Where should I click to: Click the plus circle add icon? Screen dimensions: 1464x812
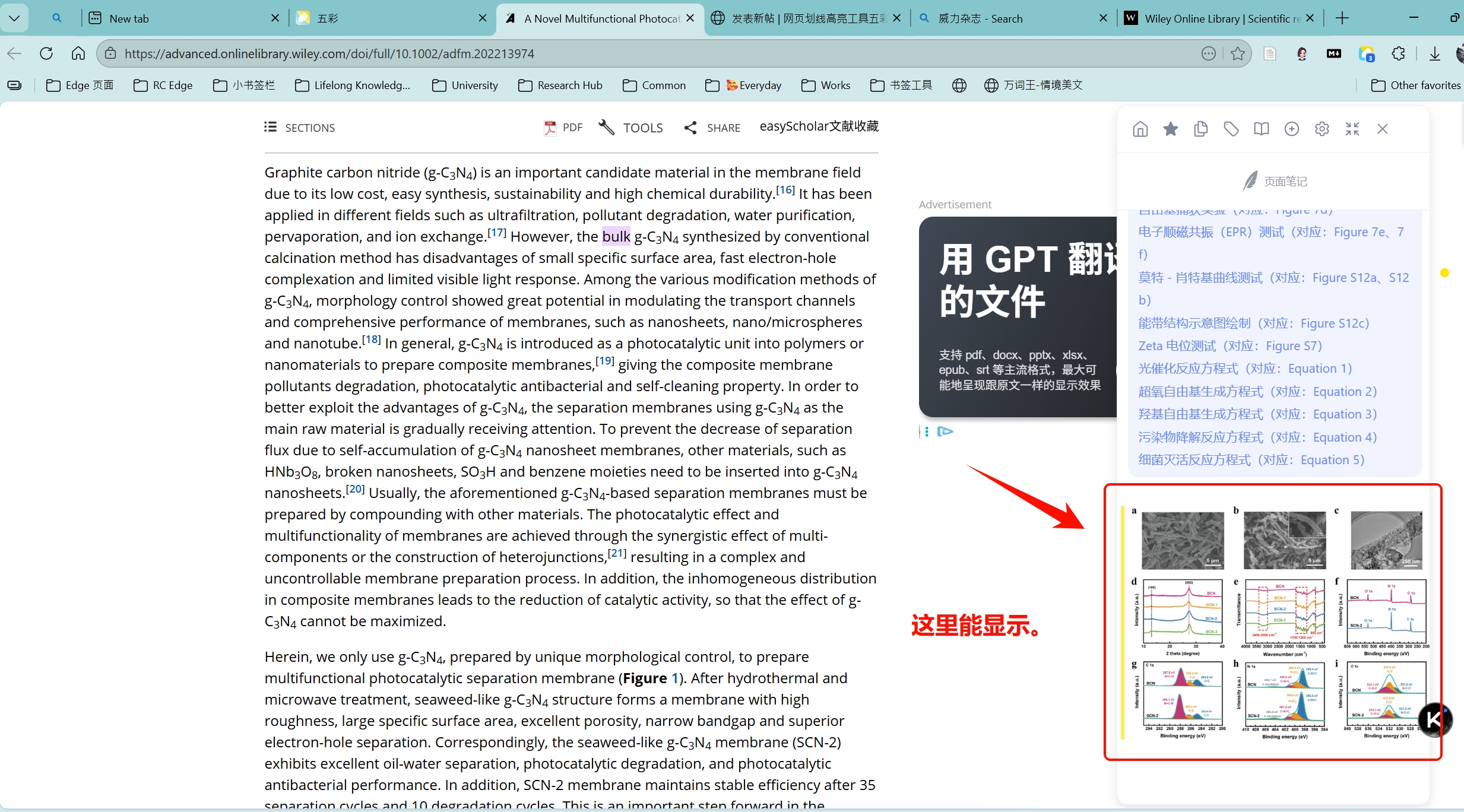1291,129
